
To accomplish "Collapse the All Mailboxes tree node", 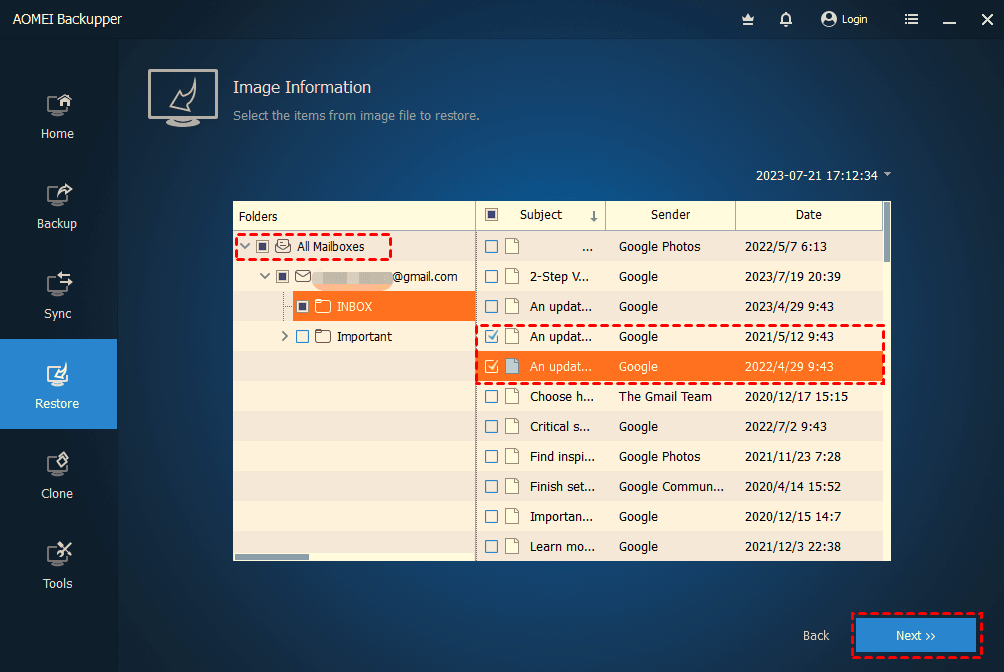I will 245,246.
